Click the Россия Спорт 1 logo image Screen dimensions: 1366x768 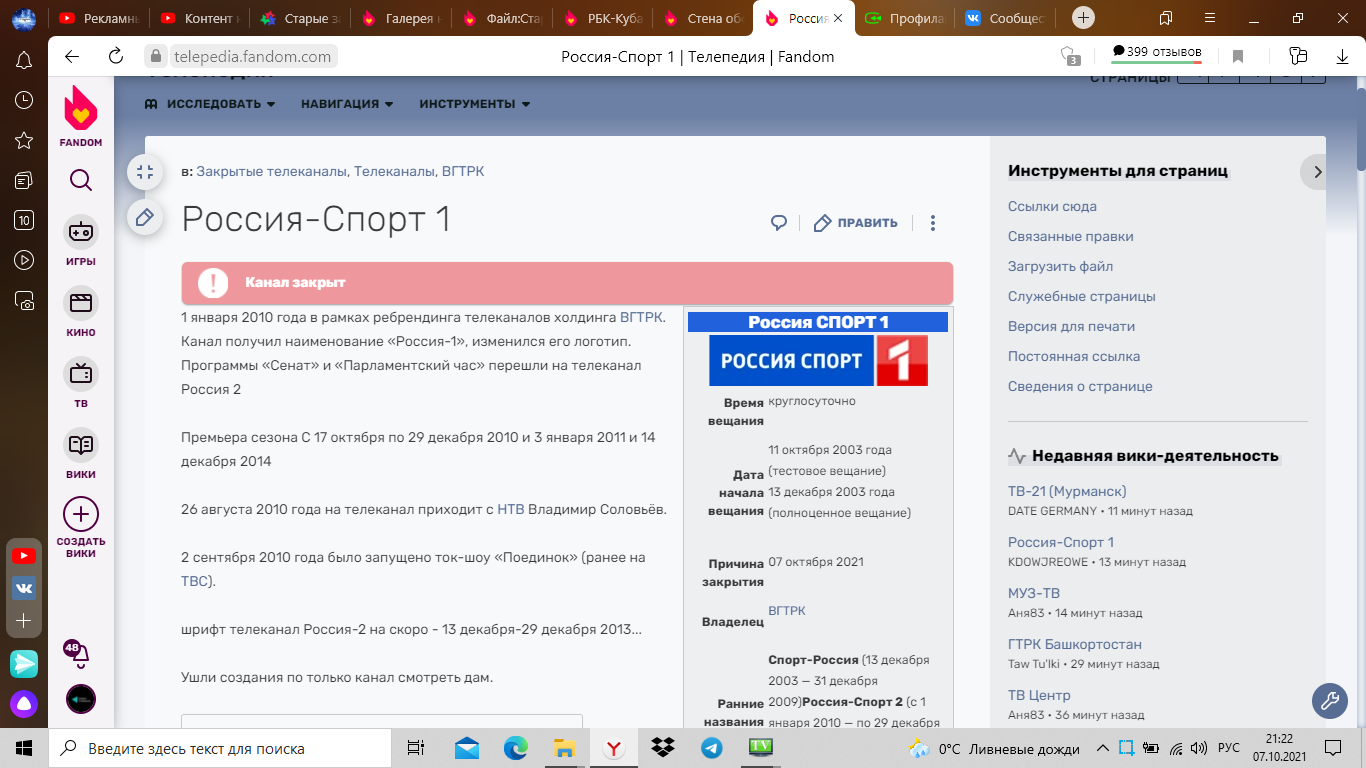click(818, 361)
